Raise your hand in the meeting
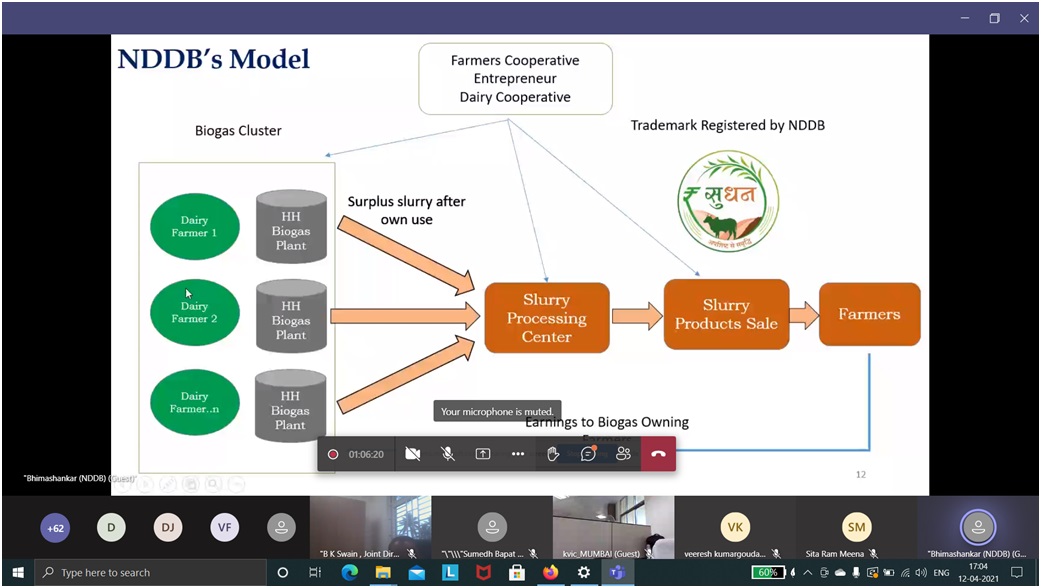Image resolution: width=1041 pixels, height=588 pixels. 553,454
